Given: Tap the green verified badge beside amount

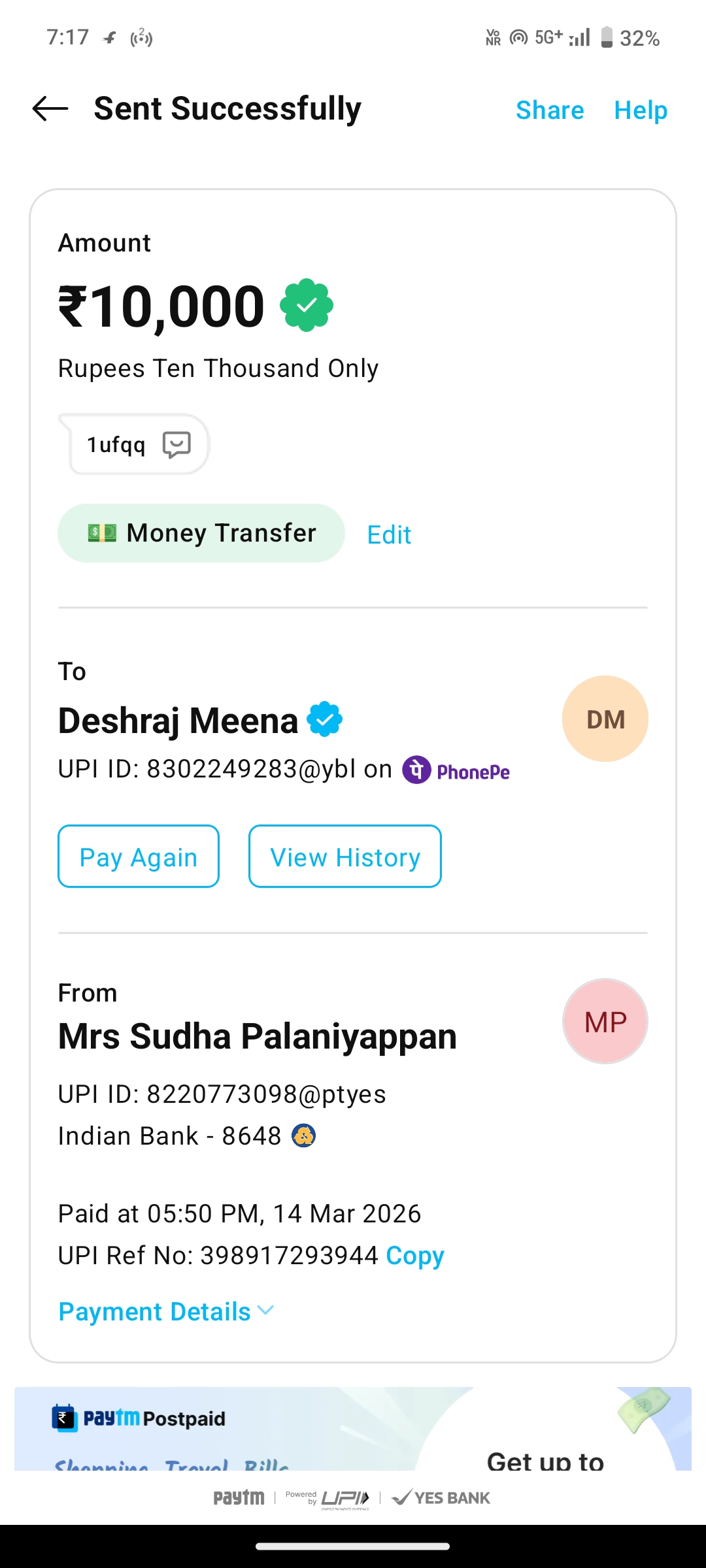Looking at the screenshot, I should [x=307, y=305].
